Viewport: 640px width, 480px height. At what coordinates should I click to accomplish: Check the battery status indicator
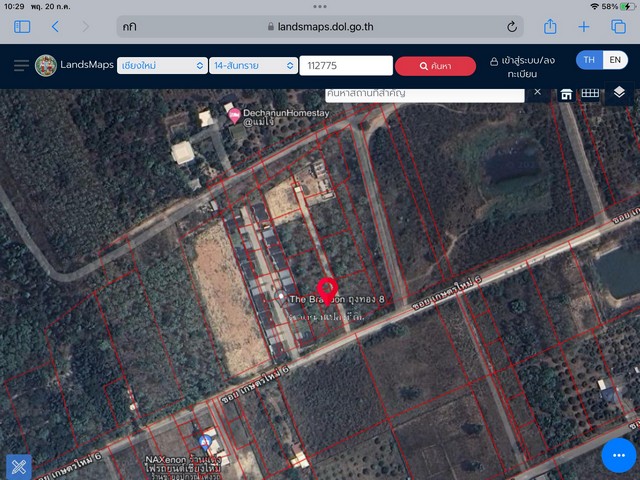coord(627,7)
